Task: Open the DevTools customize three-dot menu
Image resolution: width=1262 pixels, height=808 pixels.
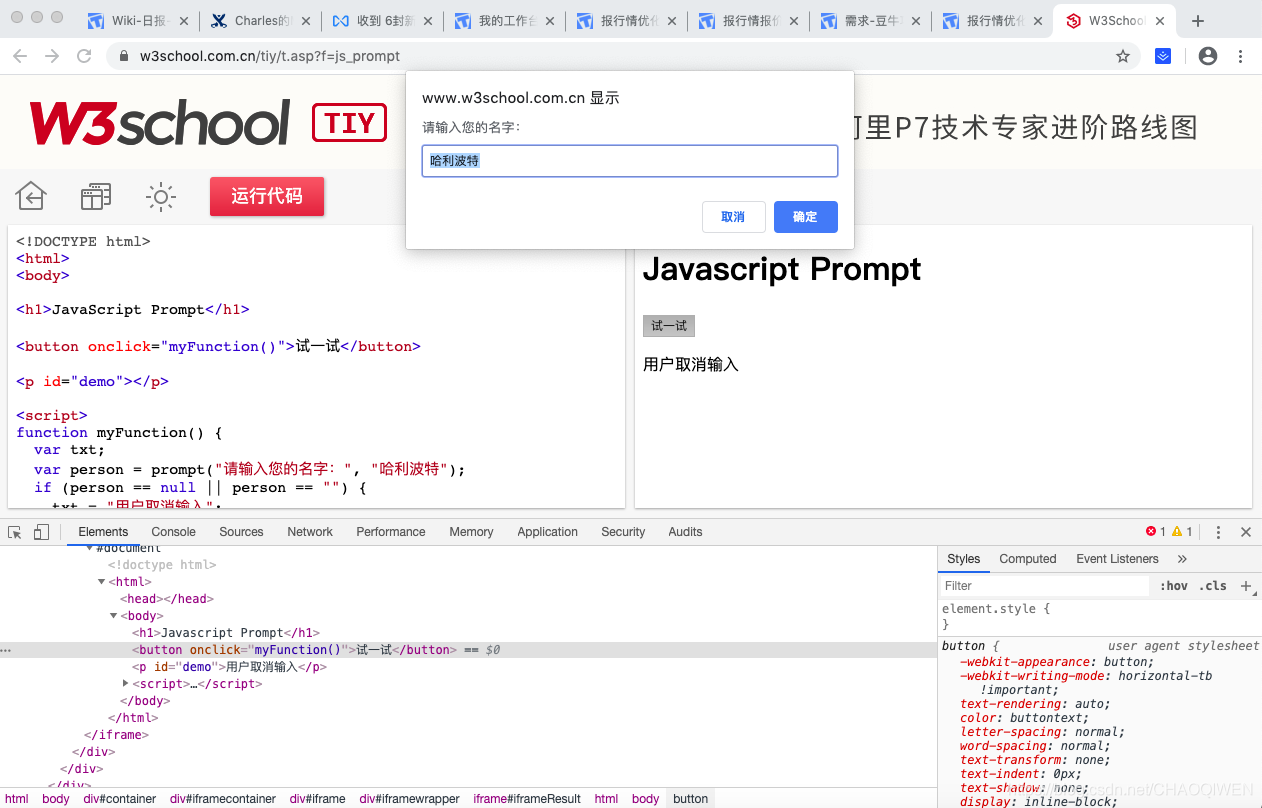Action: pos(1218,532)
